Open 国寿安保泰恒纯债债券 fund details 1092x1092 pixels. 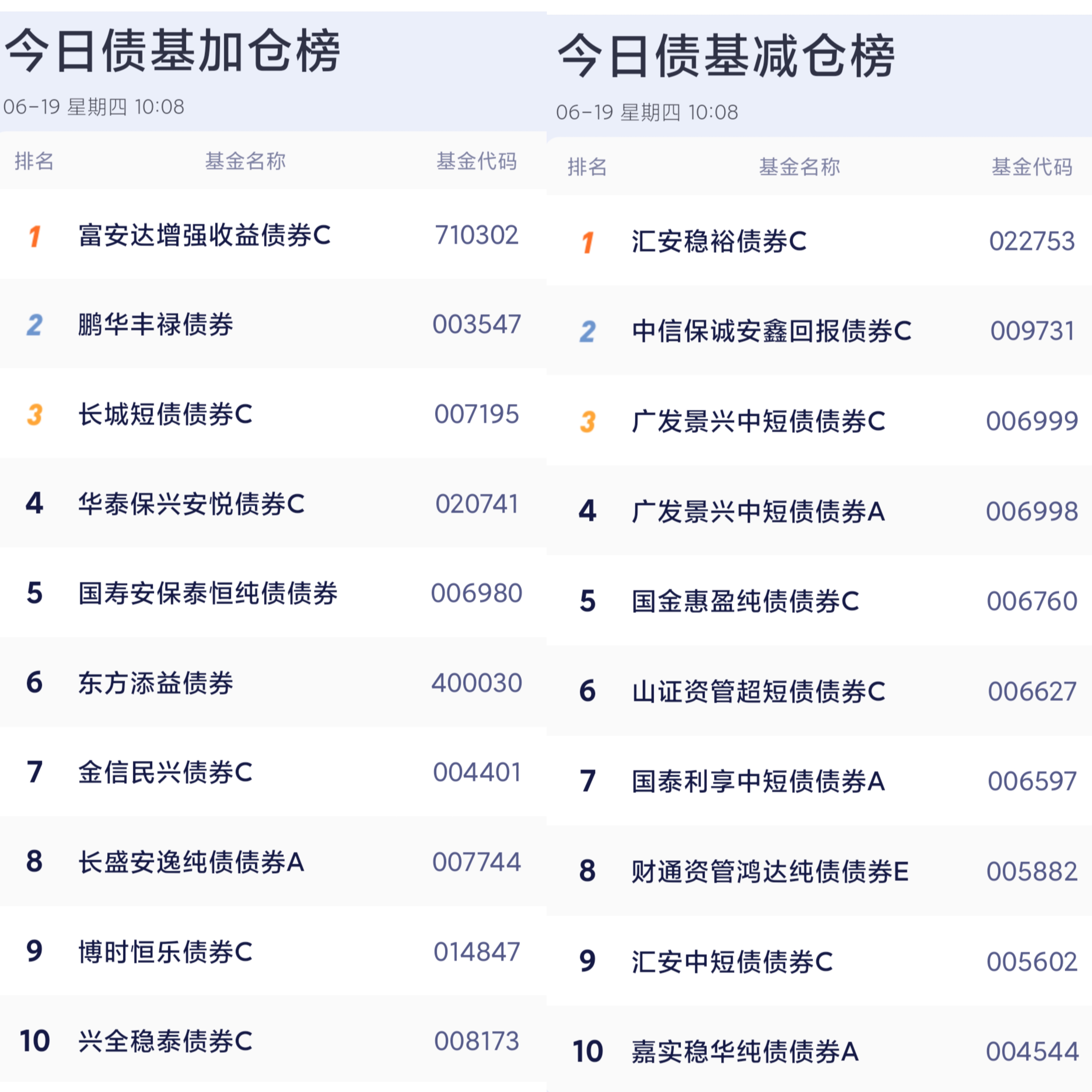click(x=208, y=593)
